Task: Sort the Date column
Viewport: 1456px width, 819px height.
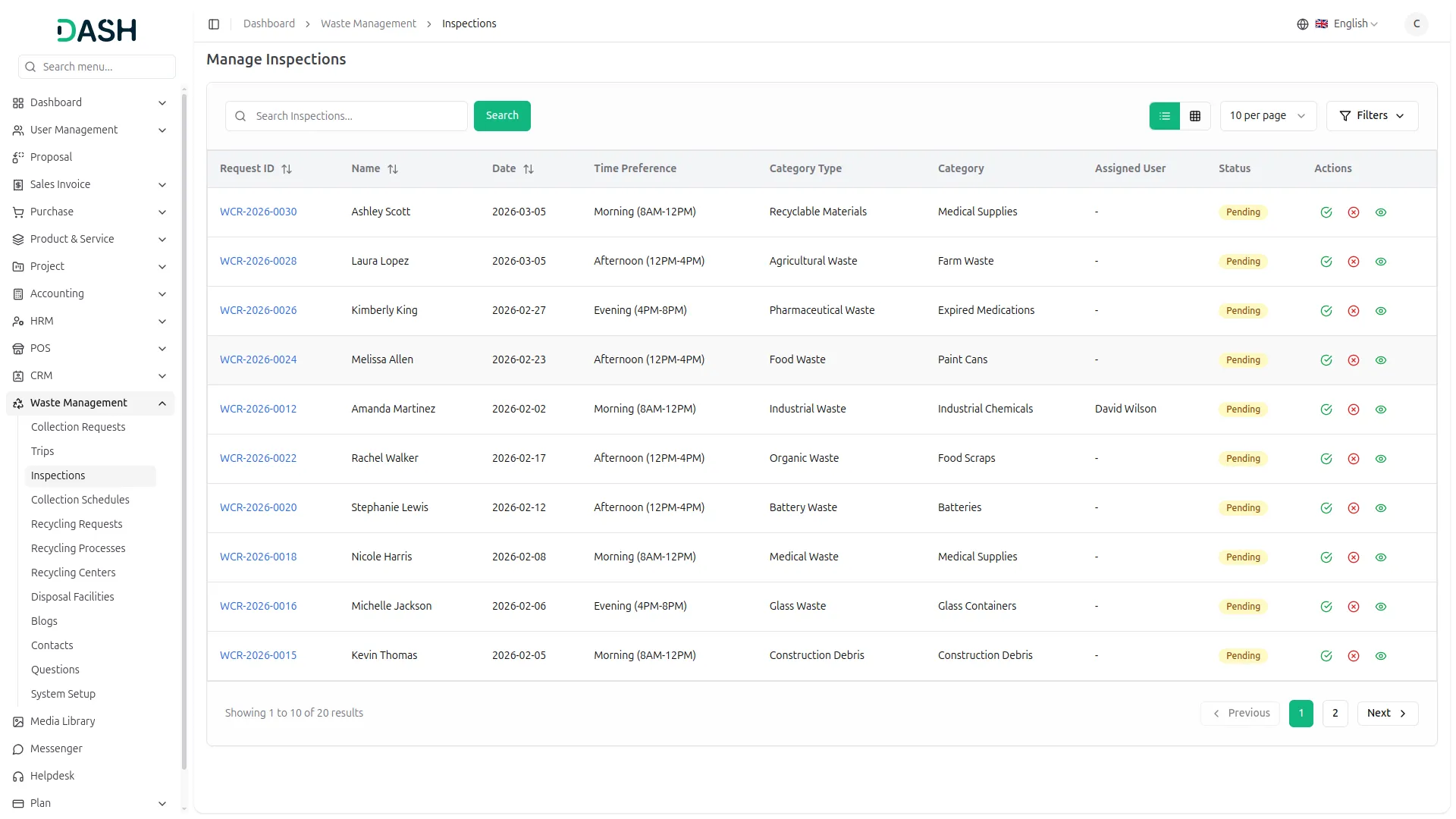Action: click(x=529, y=169)
